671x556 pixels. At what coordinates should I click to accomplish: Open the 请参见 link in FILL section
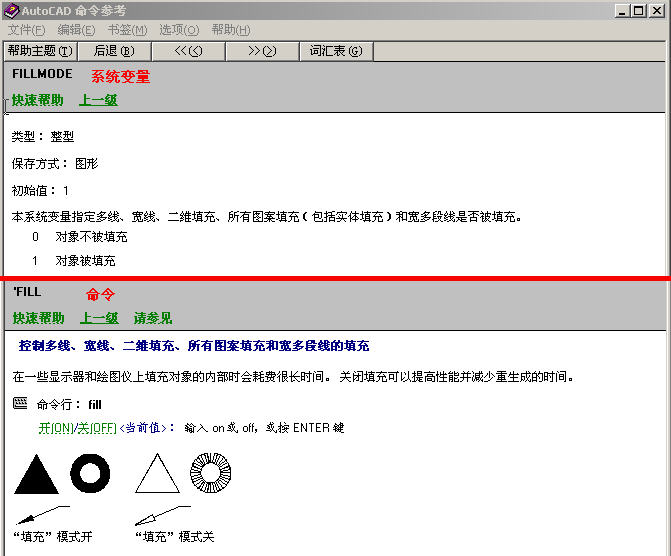(x=153, y=318)
